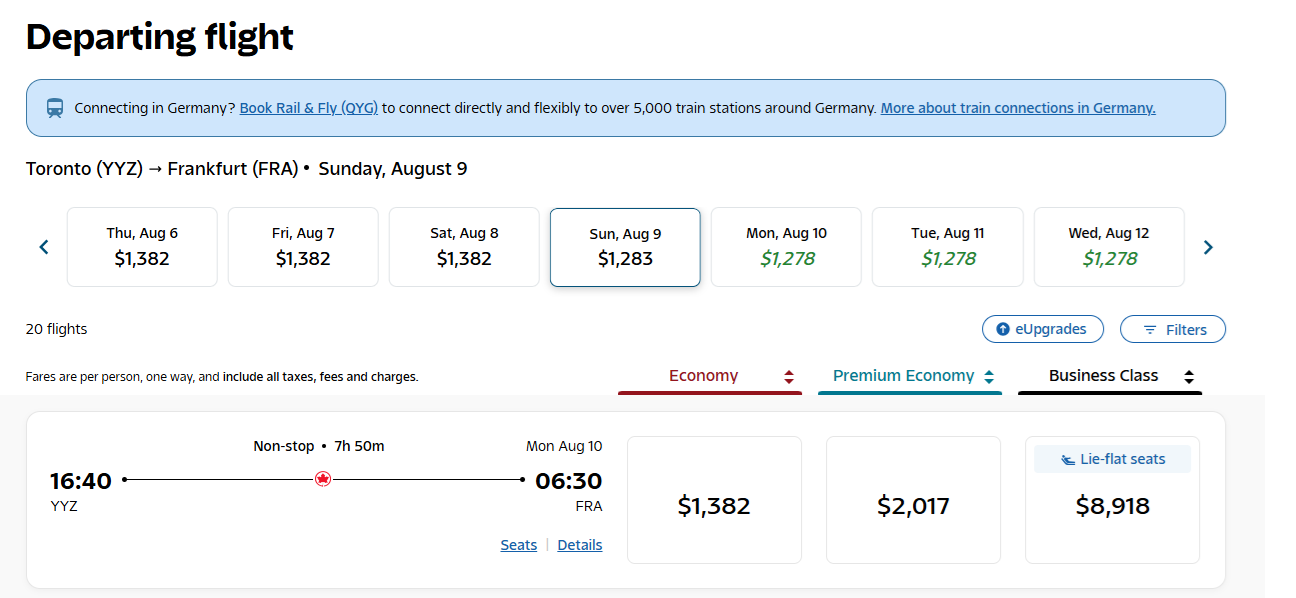Choose the $2,017 Premium Economy fare
The height and width of the screenshot is (598, 1296).
[x=913, y=500]
